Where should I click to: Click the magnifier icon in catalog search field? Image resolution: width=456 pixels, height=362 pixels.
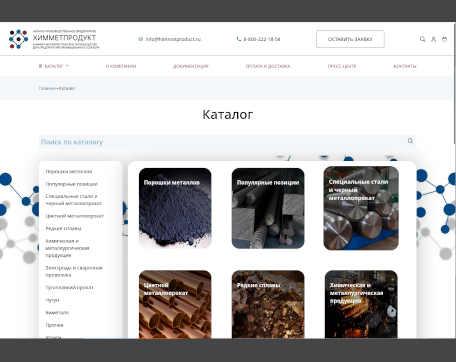point(410,141)
